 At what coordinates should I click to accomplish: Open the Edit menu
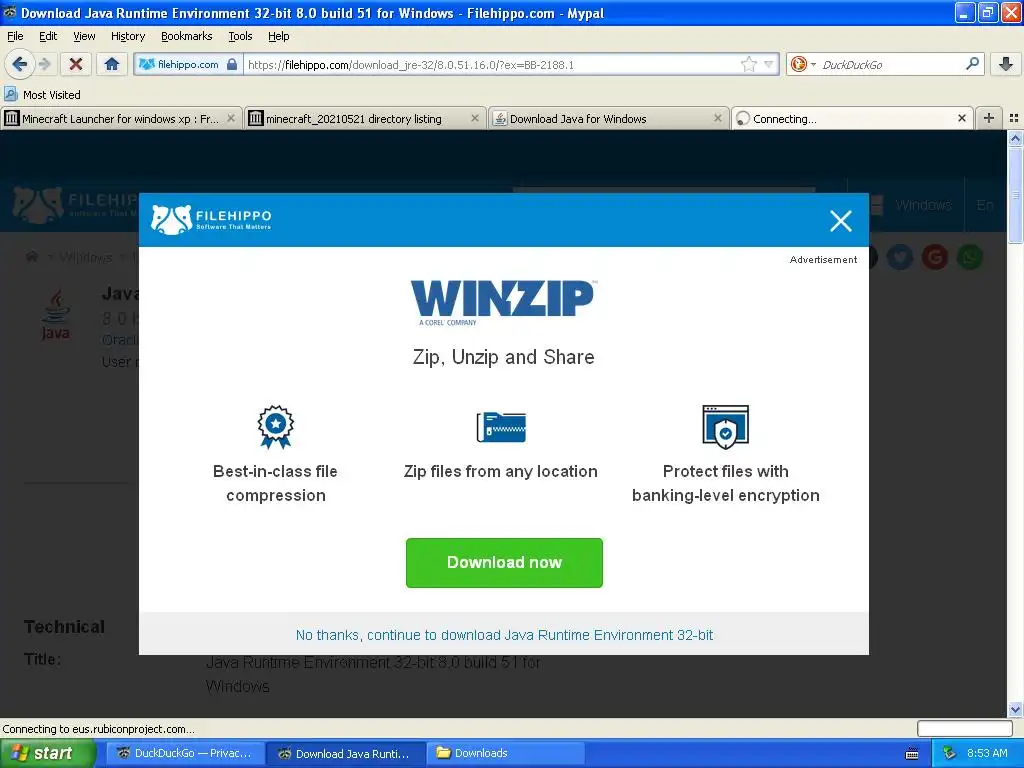click(48, 36)
